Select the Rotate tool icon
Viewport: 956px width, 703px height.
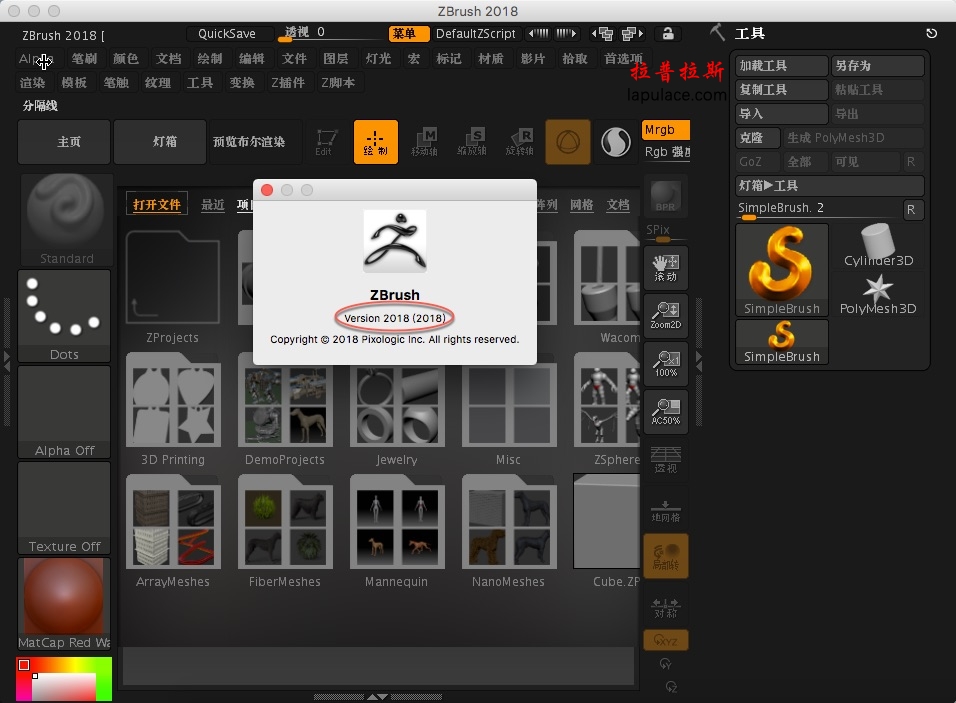tap(519, 142)
